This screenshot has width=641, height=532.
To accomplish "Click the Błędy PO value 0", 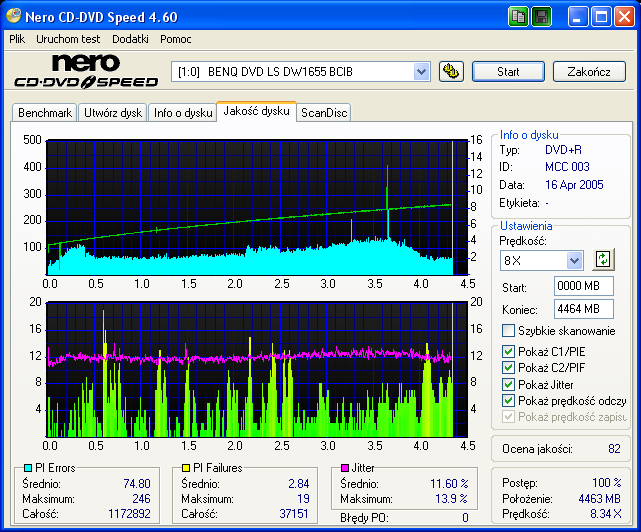I will click(x=465, y=518).
